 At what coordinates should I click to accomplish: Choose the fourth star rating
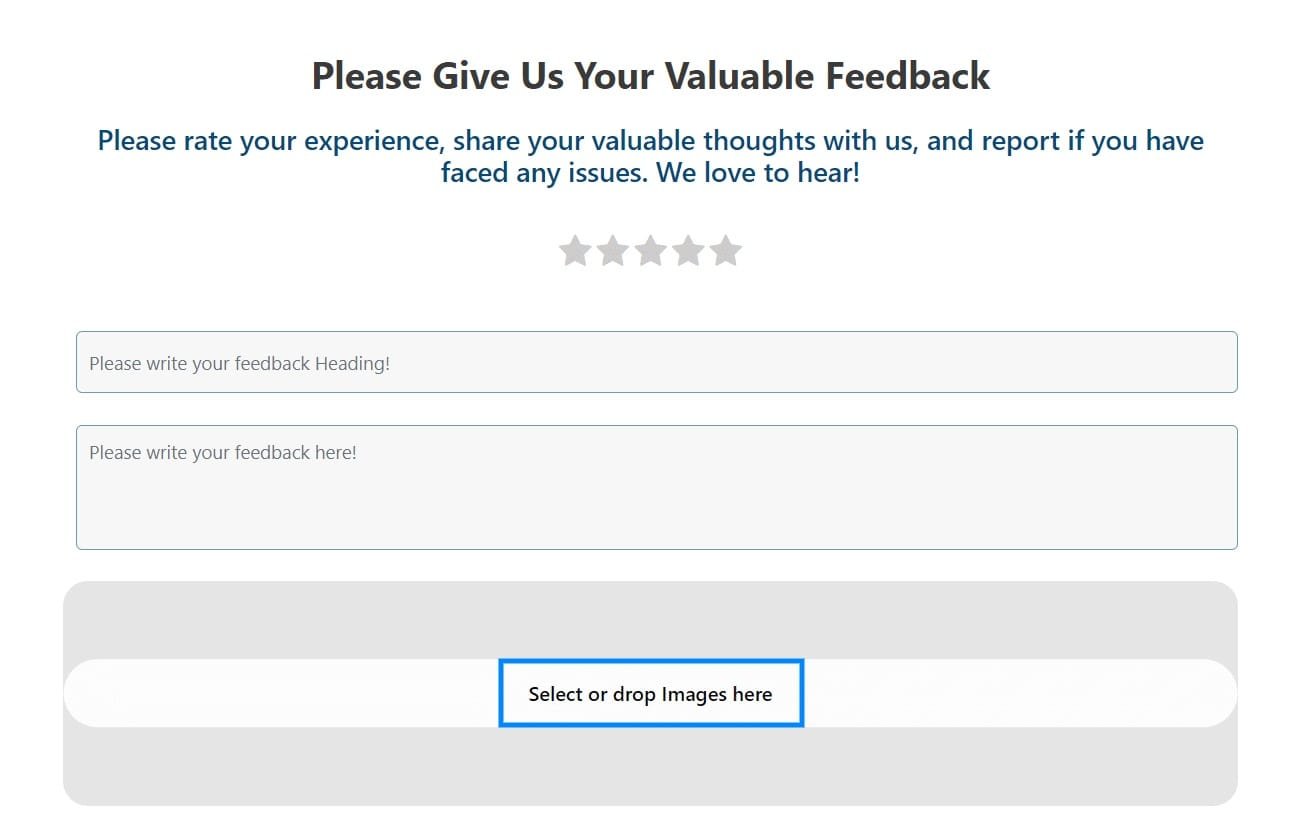pos(688,251)
